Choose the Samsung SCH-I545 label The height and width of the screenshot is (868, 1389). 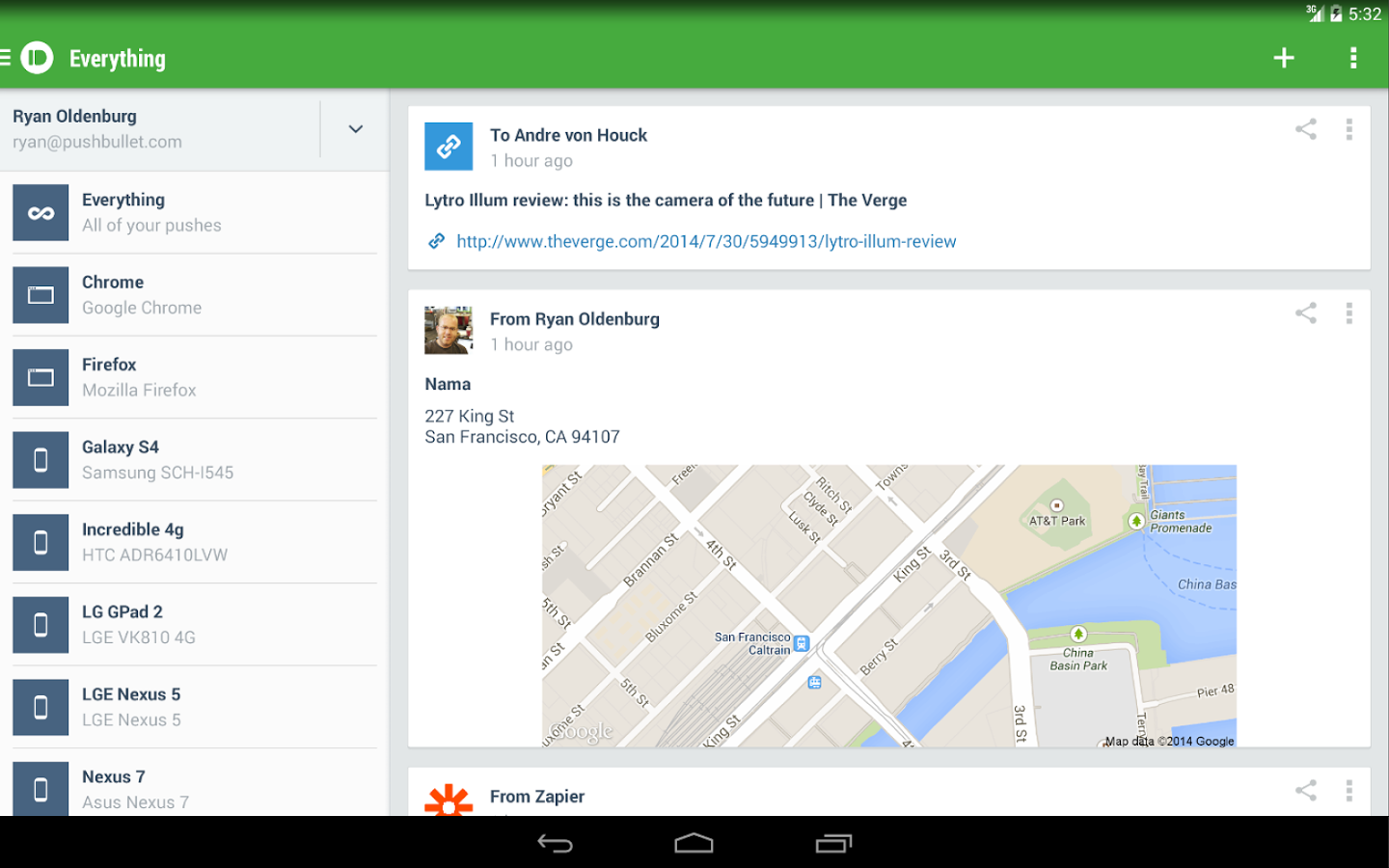coord(157,473)
